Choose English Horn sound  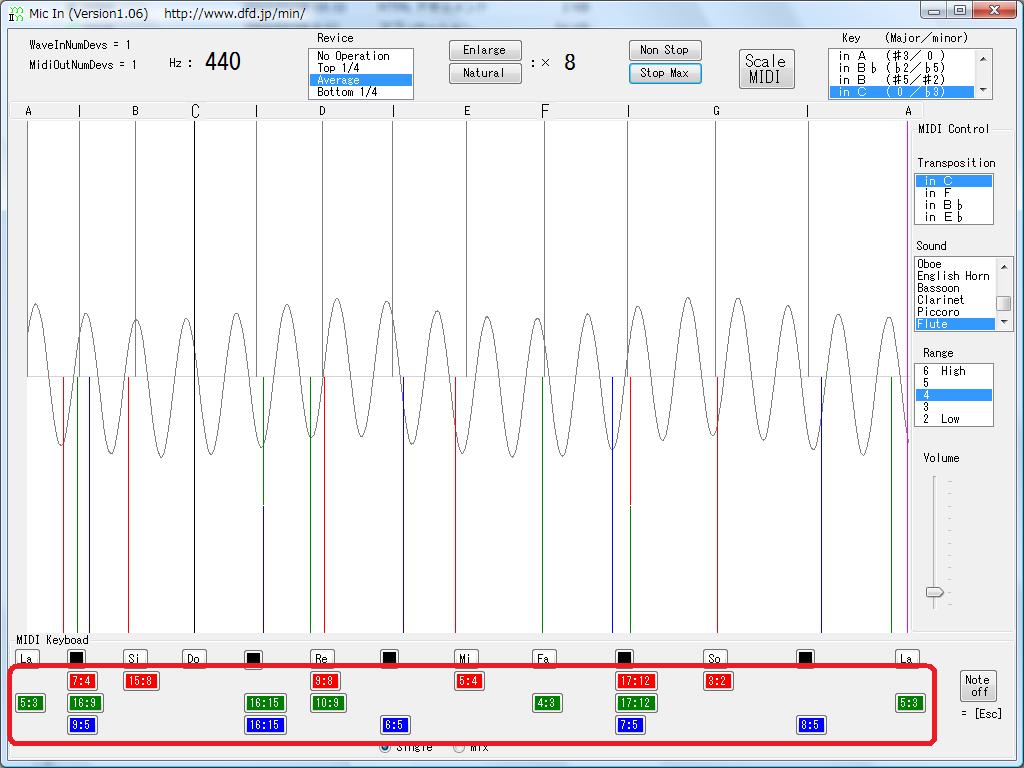click(955, 276)
